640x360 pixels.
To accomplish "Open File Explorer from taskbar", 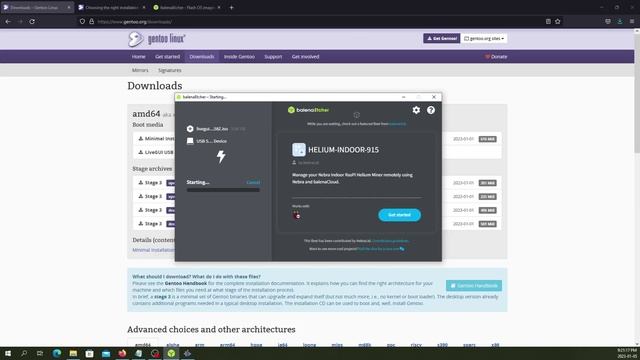I will coord(73,353).
